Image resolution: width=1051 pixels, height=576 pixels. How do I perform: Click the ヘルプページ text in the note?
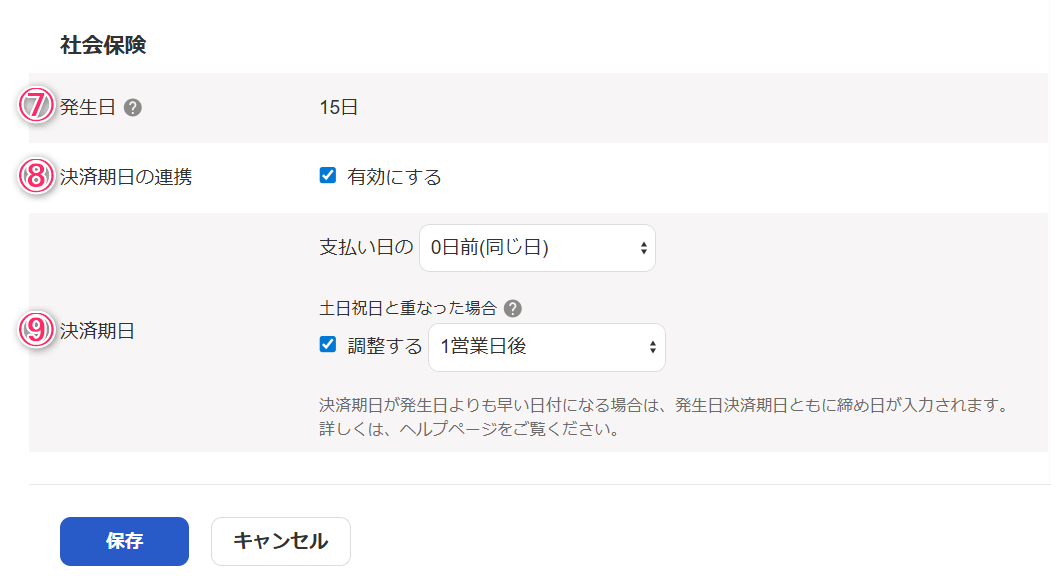click(448, 429)
